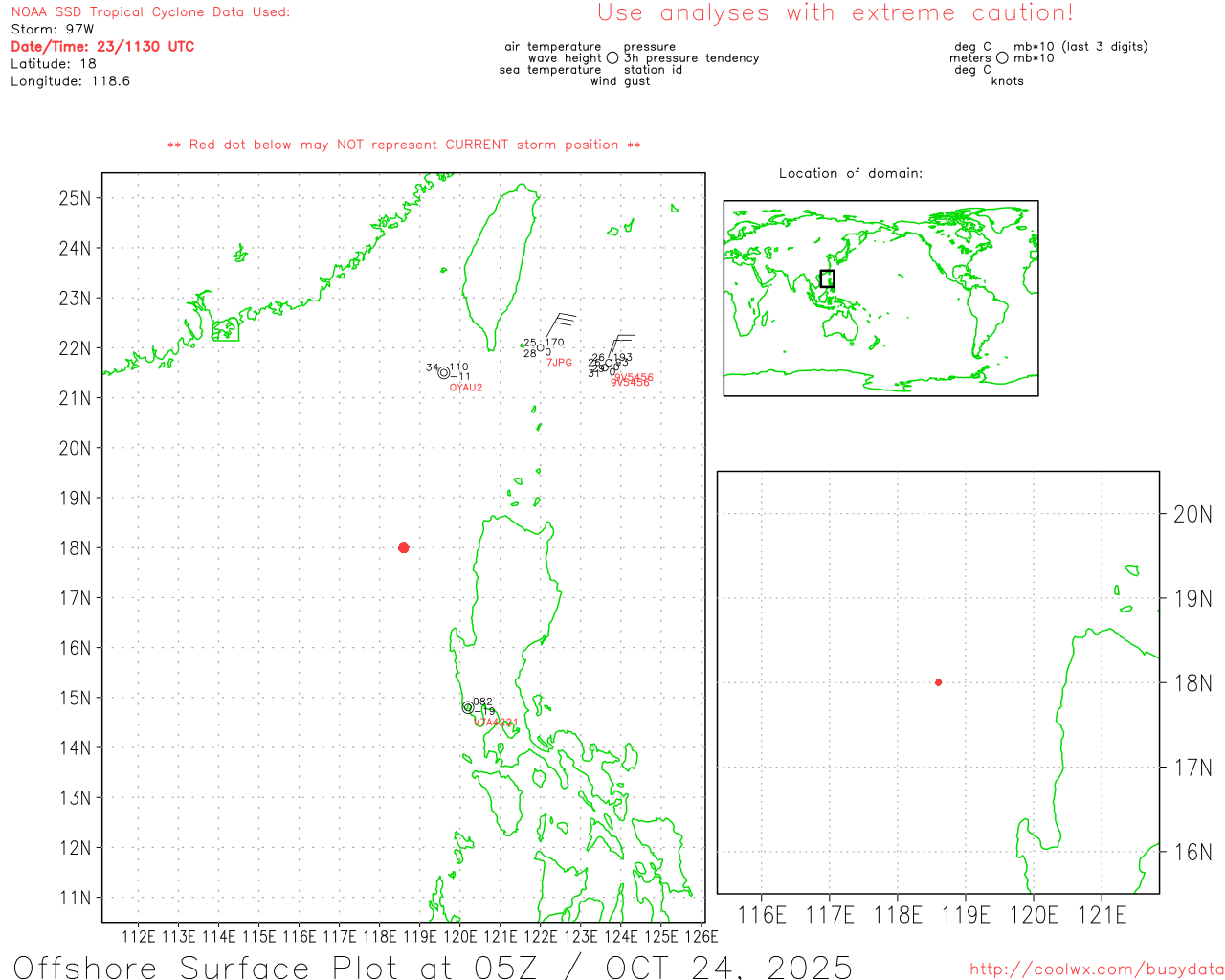
Task: Click the black domain box on world map
Action: [x=827, y=278]
